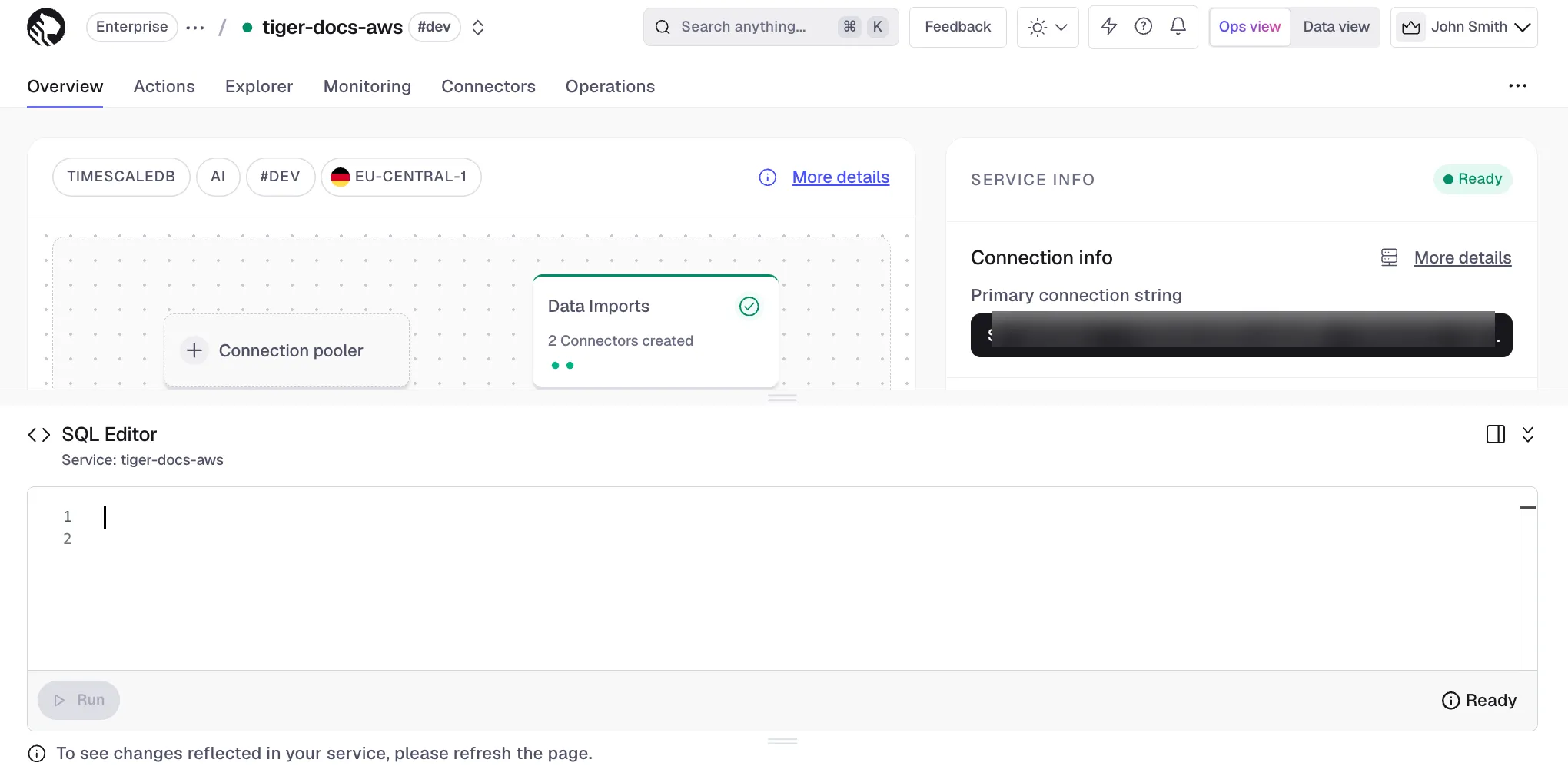The width and height of the screenshot is (1568, 776).
Task: Click the Search anything field
Action: point(771,27)
